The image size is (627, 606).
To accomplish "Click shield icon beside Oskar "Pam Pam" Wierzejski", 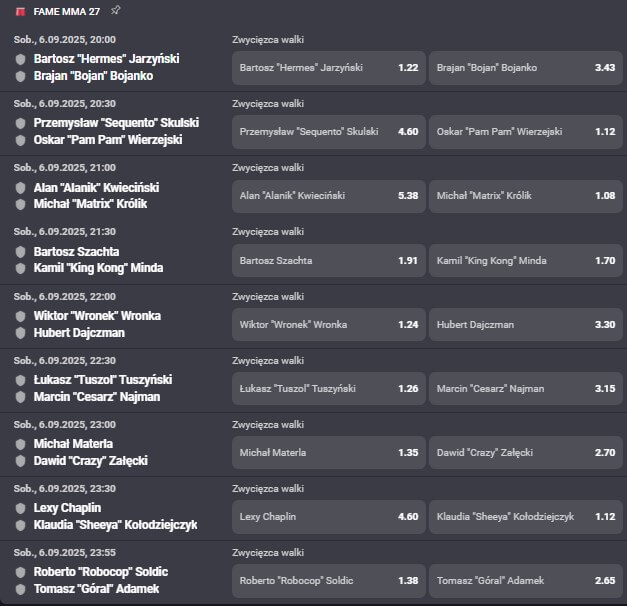I will coord(20,140).
